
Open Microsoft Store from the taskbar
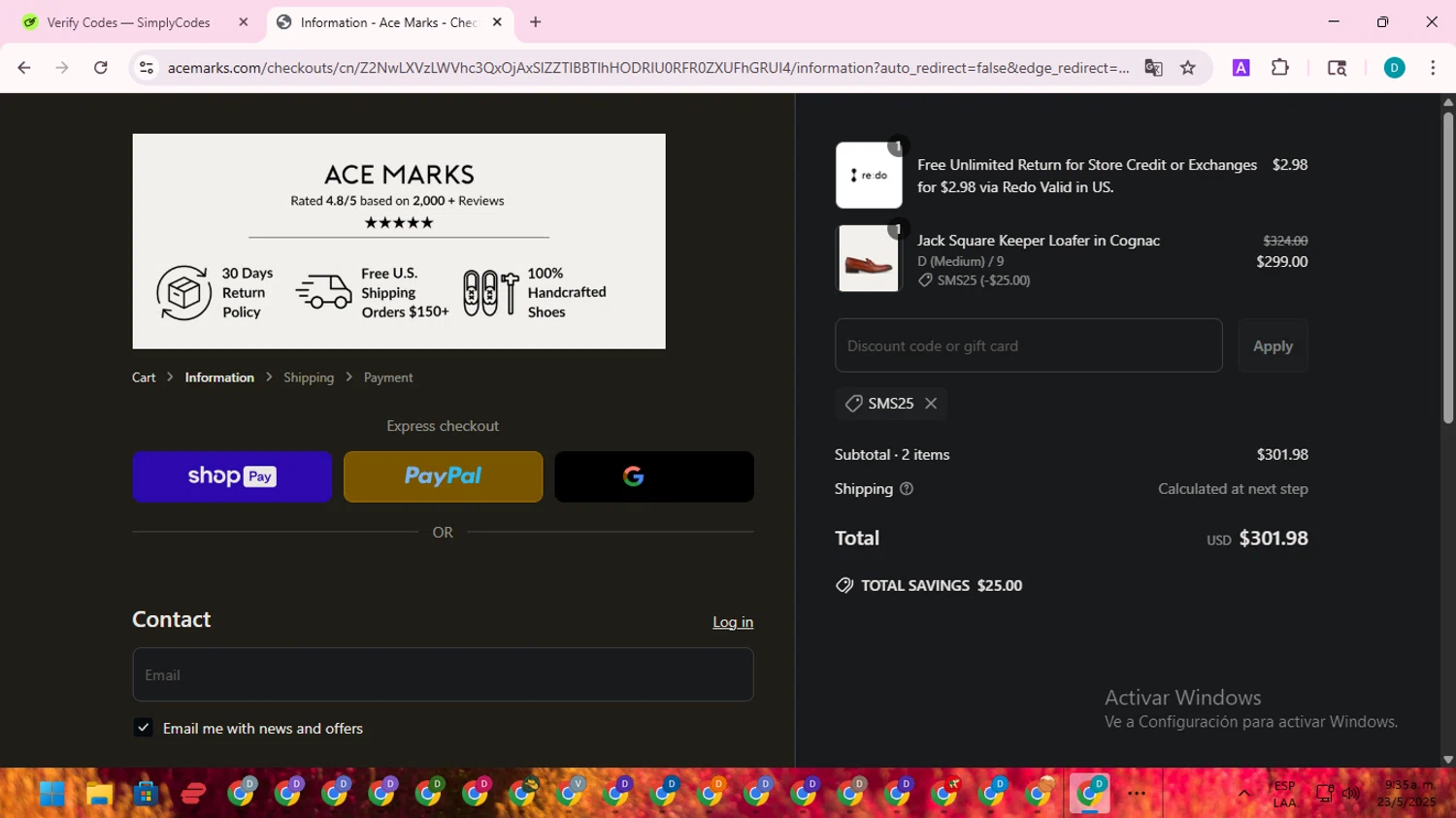pyautogui.click(x=147, y=794)
